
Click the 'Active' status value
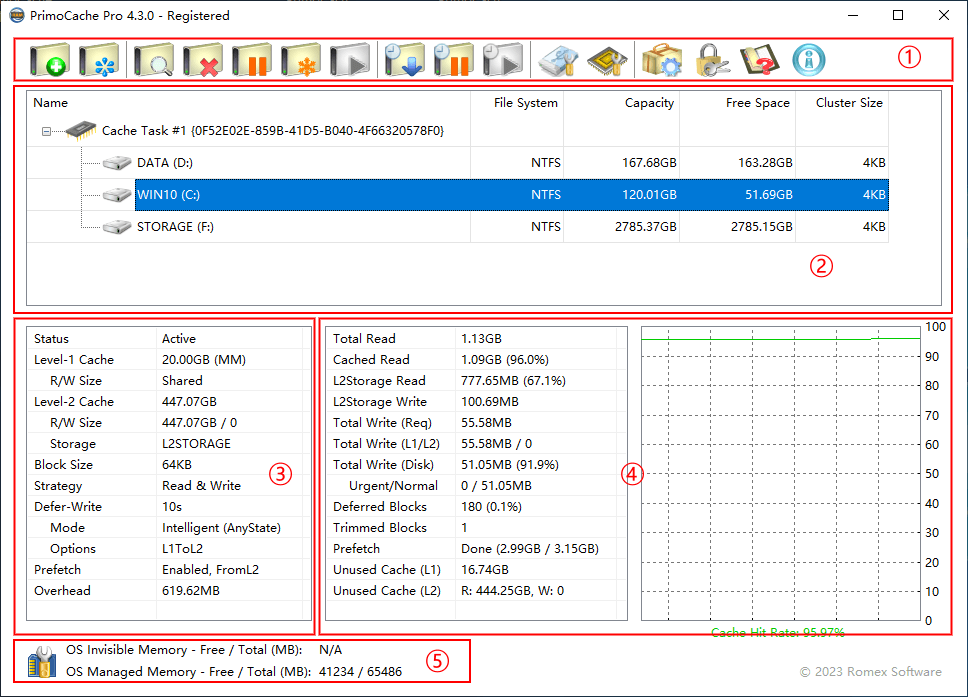(x=178, y=338)
